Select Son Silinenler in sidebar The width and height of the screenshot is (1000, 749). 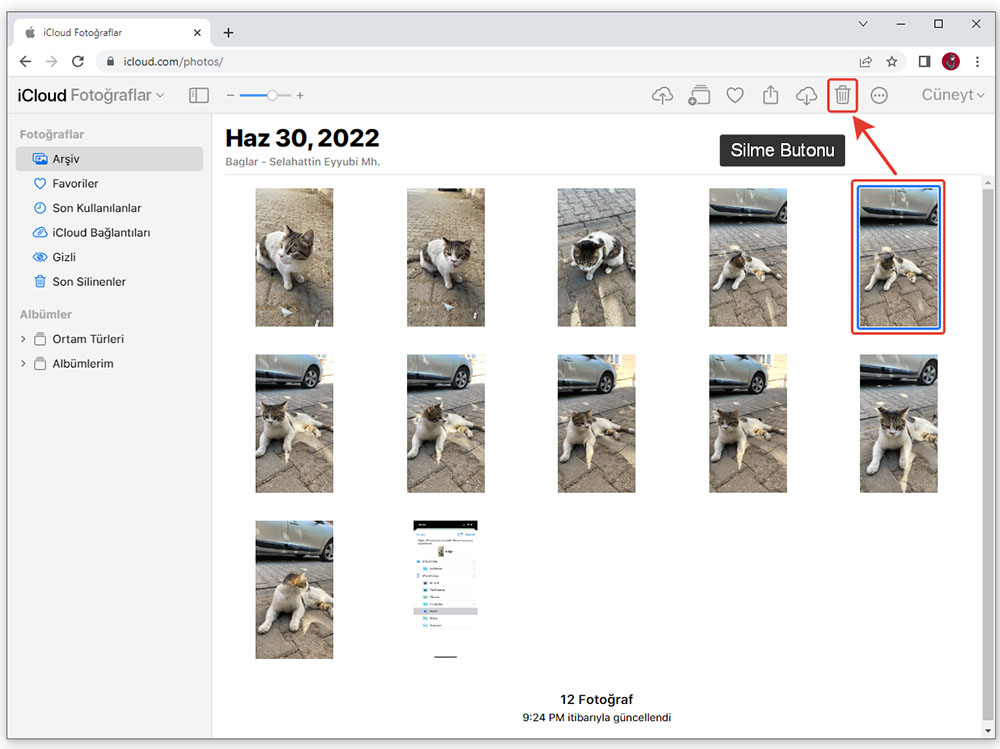point(89,282)
